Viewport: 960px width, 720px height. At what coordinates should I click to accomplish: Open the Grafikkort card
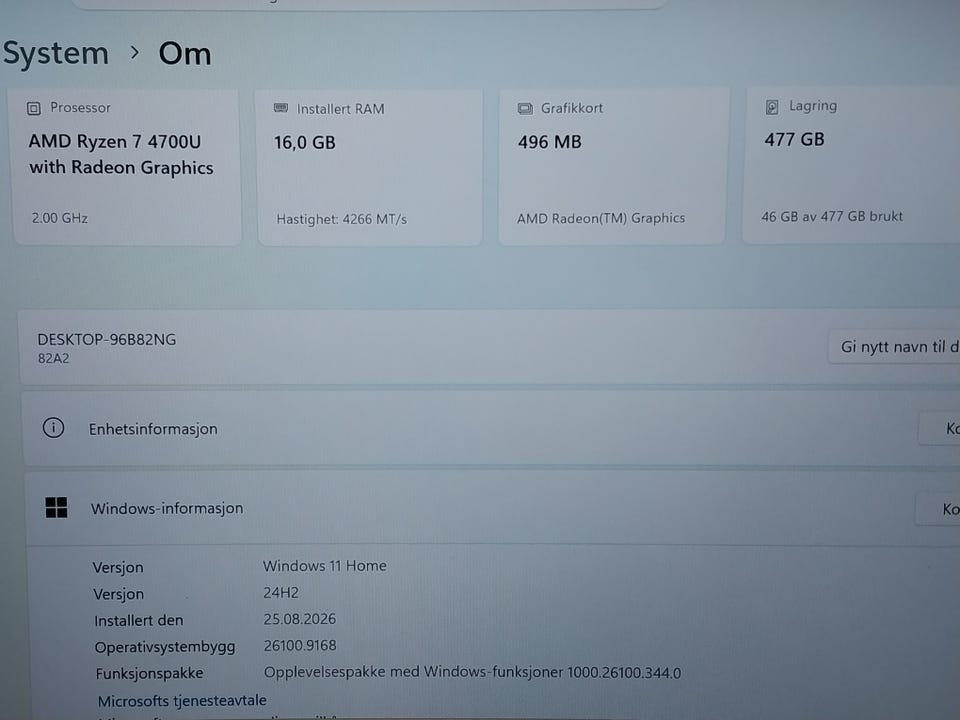612,166
